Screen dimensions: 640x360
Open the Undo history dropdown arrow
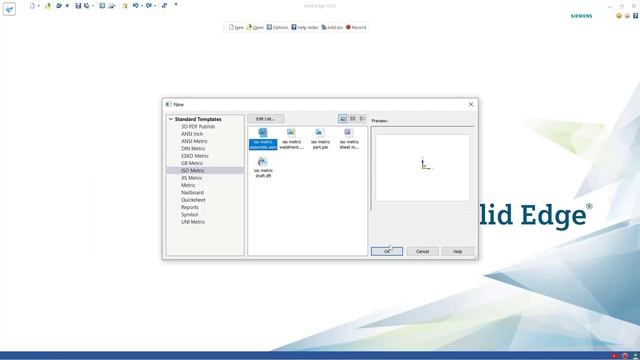[142, 6]
